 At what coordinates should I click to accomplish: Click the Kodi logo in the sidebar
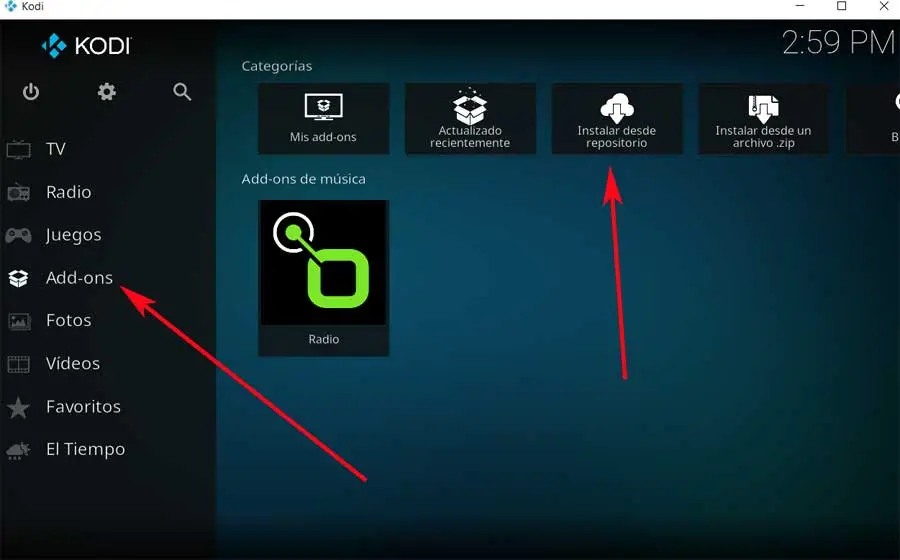click(87, 46)
